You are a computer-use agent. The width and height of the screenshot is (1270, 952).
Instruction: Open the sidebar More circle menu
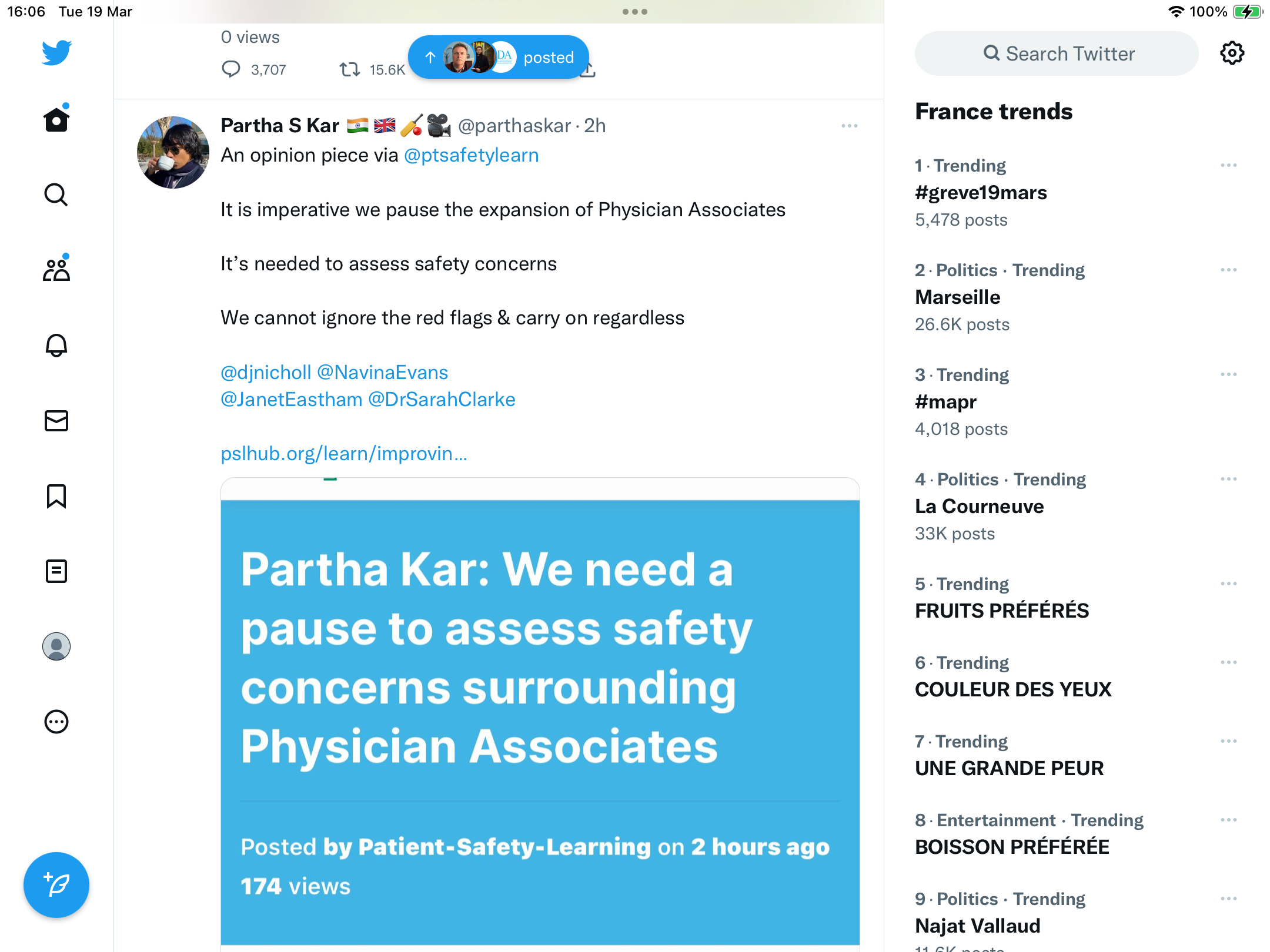point(56,722)
